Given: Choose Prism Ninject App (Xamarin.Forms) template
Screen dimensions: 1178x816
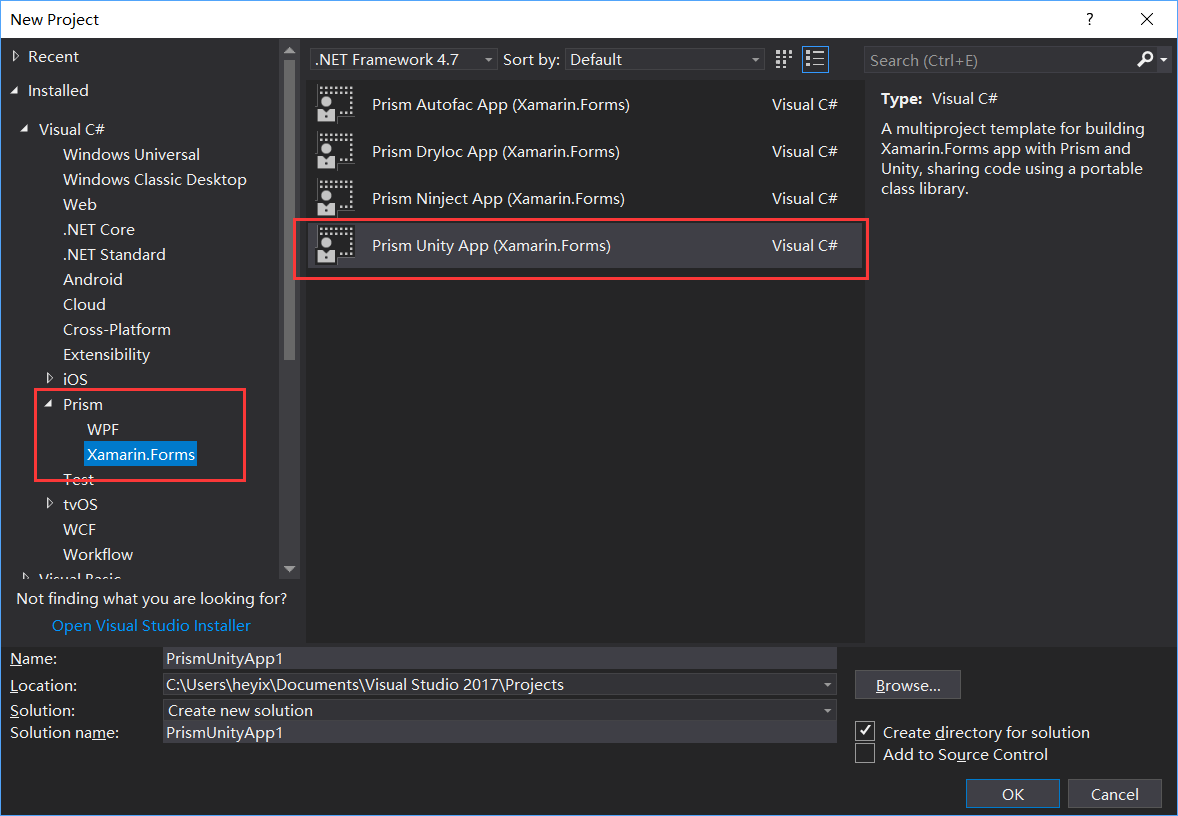Looking at the screenshot, I should point(584,198).
